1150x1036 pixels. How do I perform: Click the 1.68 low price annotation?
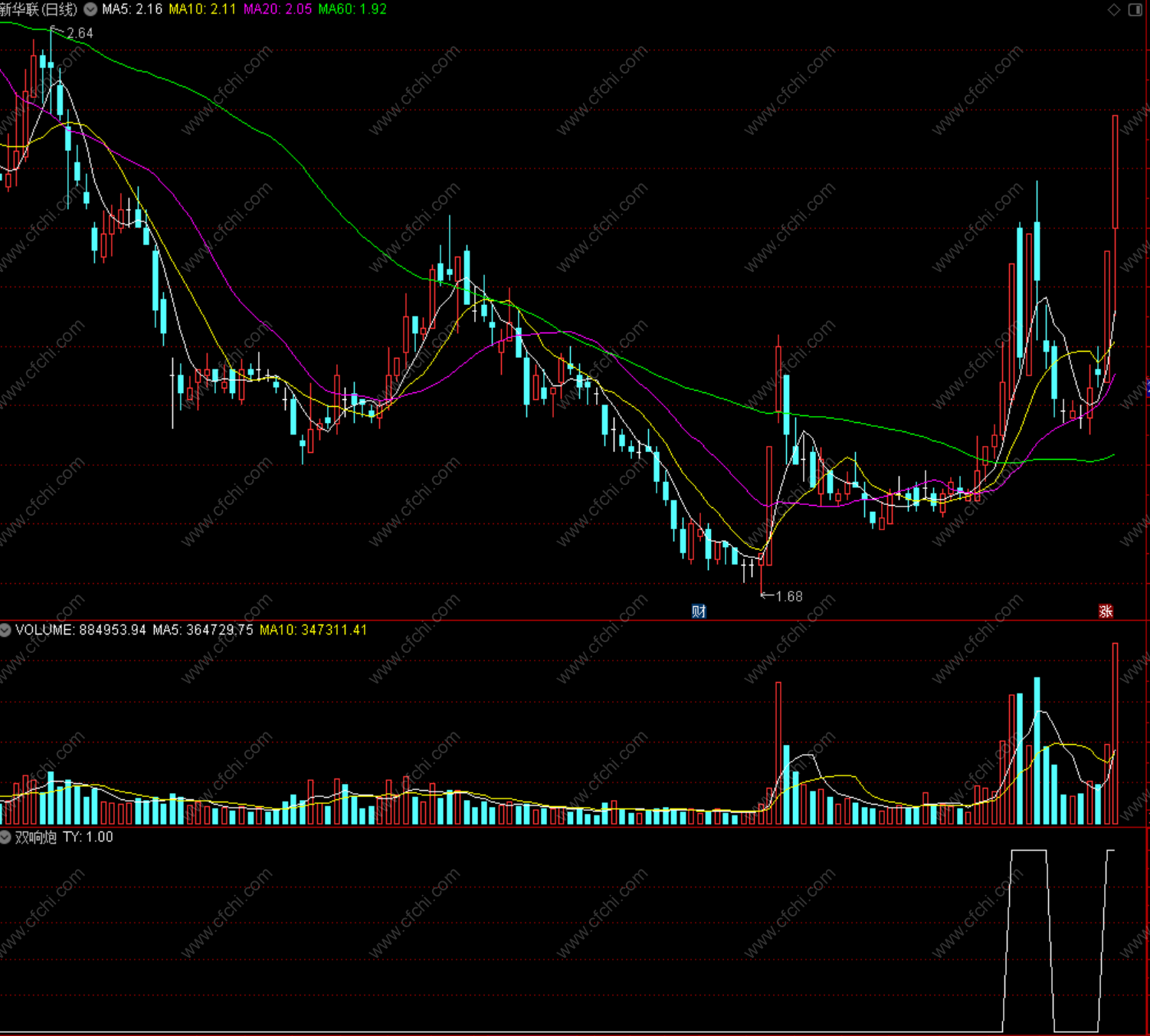coord(789,596)
